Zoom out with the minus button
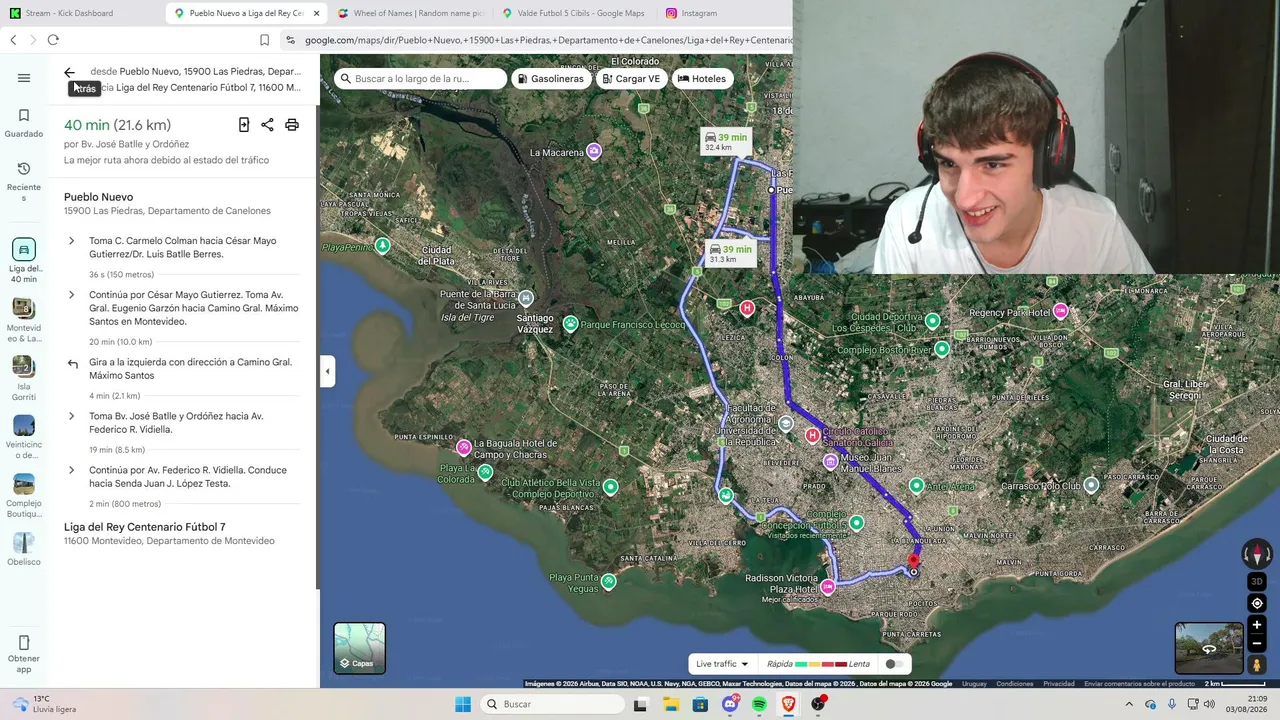Screen dimensions: 1280x720 coord(1257,644)
